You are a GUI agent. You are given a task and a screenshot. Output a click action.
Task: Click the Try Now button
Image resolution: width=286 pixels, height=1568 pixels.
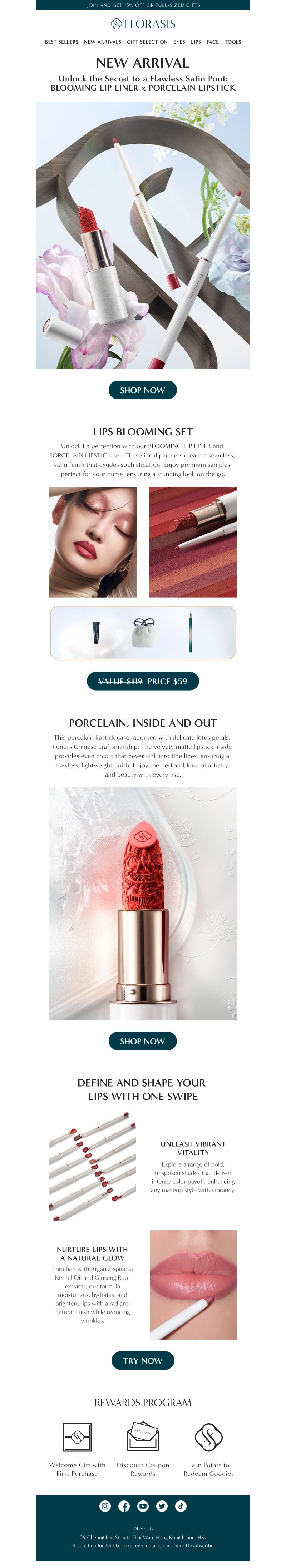[143, 1360]
